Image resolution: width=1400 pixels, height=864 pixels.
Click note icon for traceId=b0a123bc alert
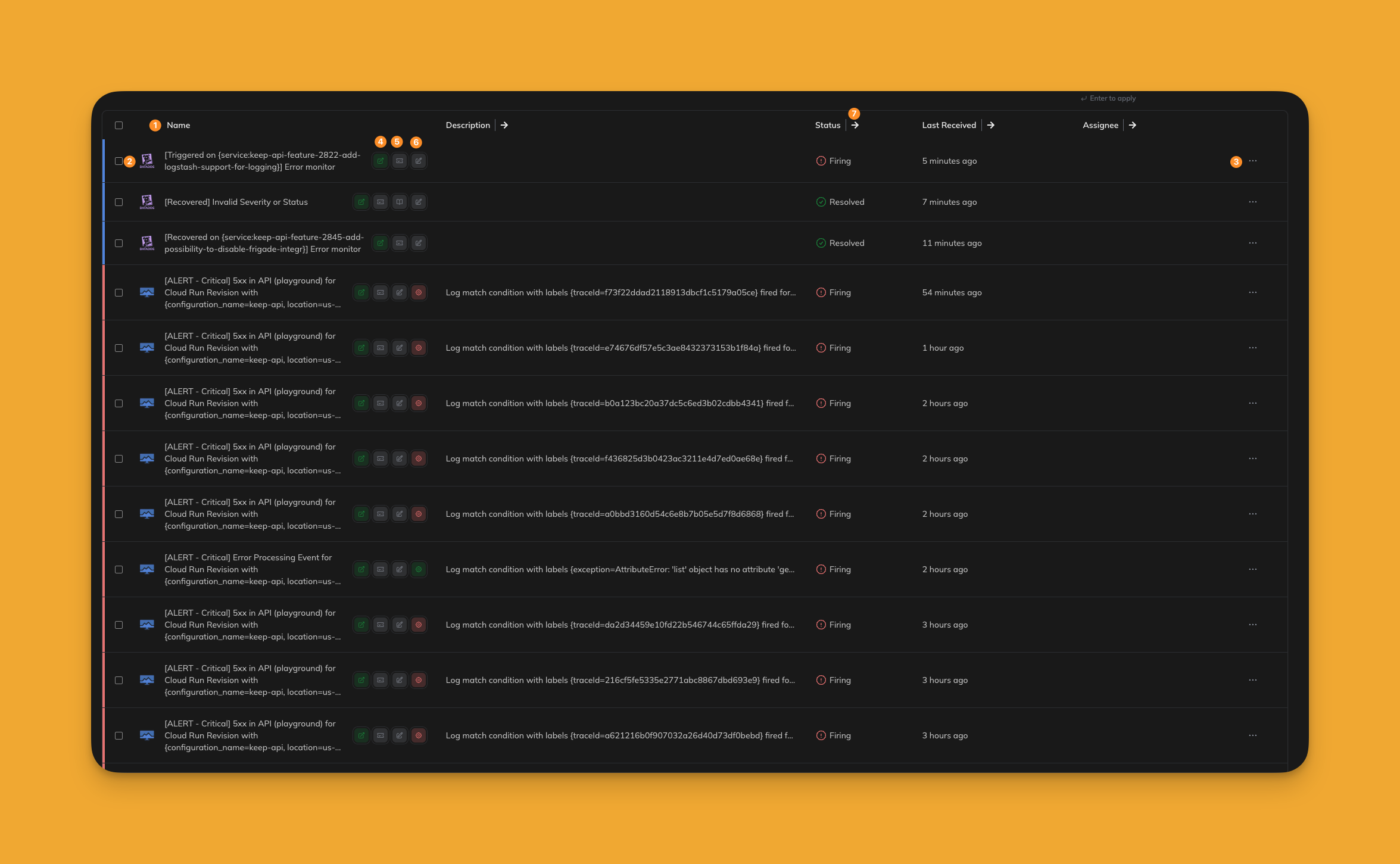click(x=399, y=403)
